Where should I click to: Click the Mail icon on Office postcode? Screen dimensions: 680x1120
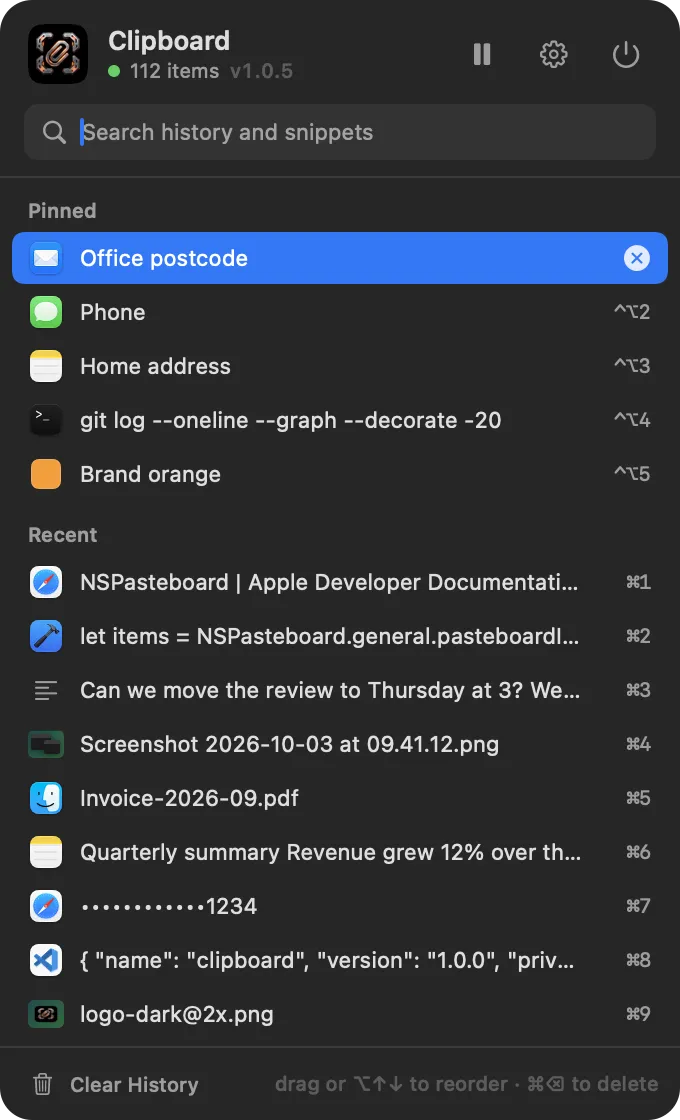[46, 258]
